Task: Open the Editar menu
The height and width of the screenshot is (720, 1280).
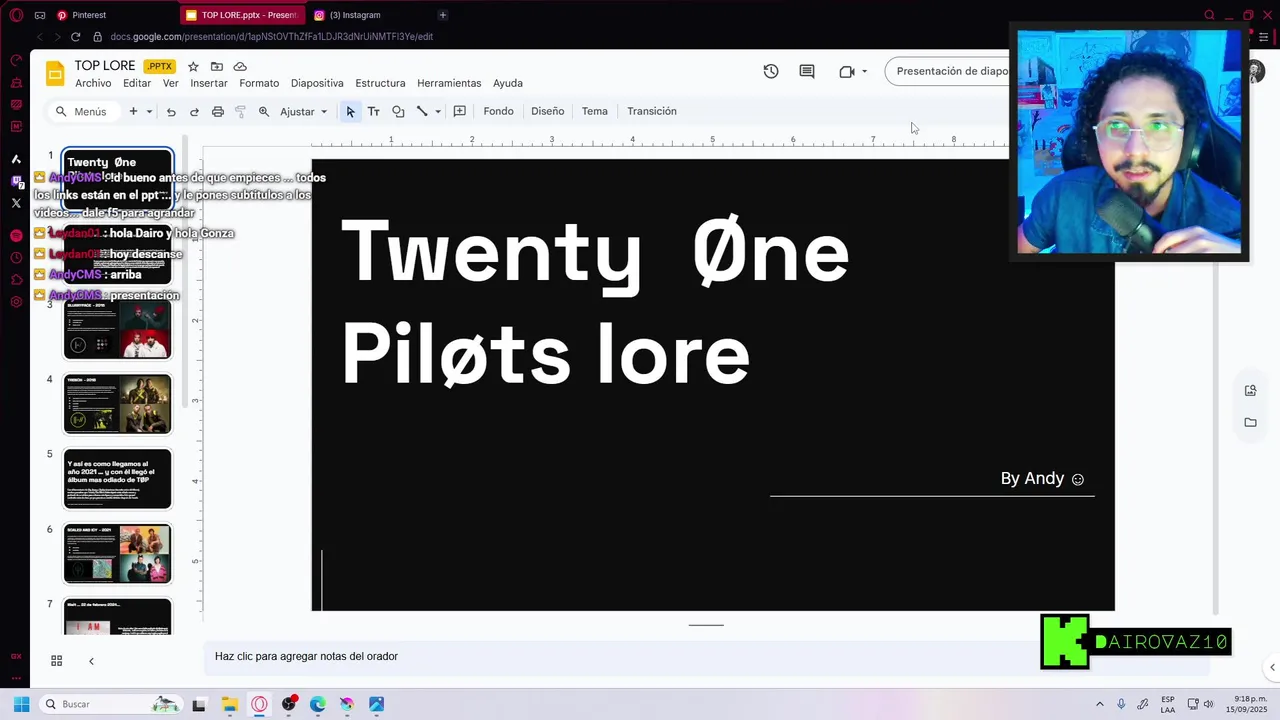Action: (137, 83)
